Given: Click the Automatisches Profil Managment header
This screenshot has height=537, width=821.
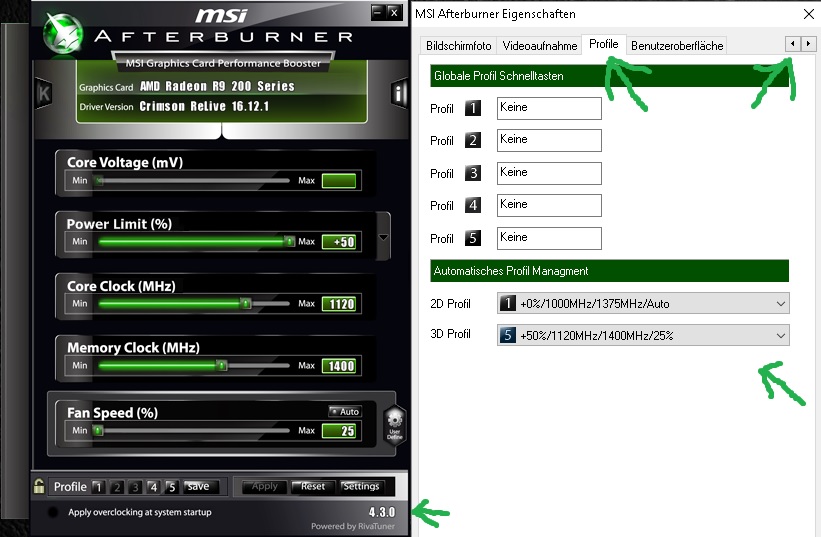Looking at the screenshot, I should 609,271.
